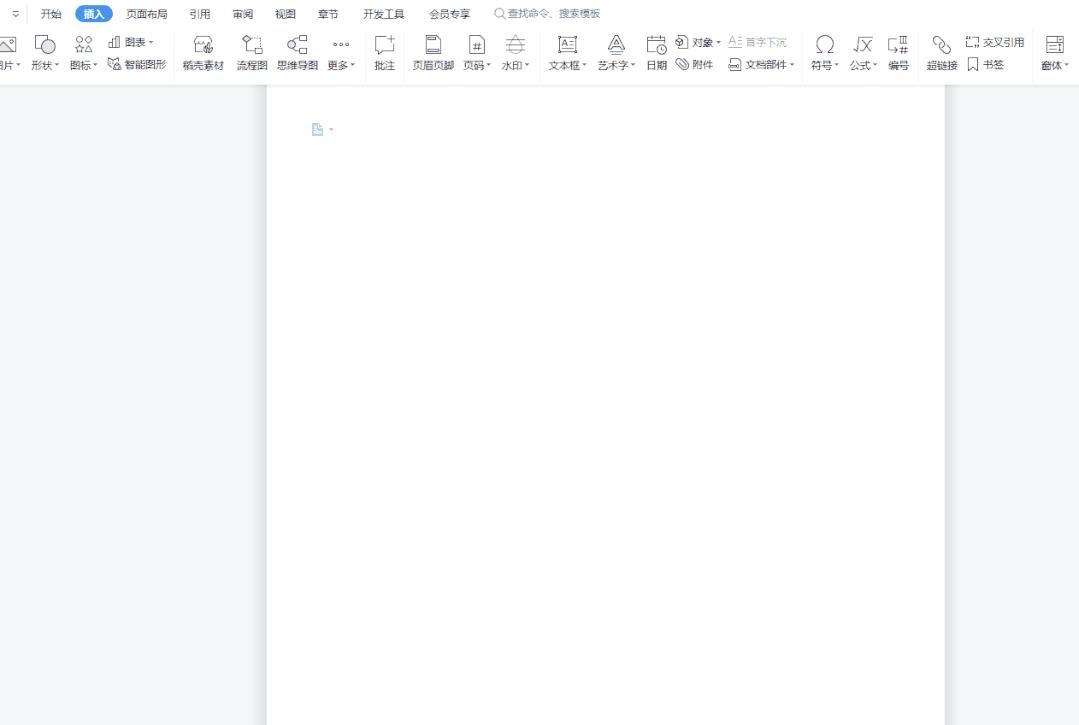Add a comment with 批注
The height and width of the screenshot is (725, 1079).
click(x=385, y=53)
